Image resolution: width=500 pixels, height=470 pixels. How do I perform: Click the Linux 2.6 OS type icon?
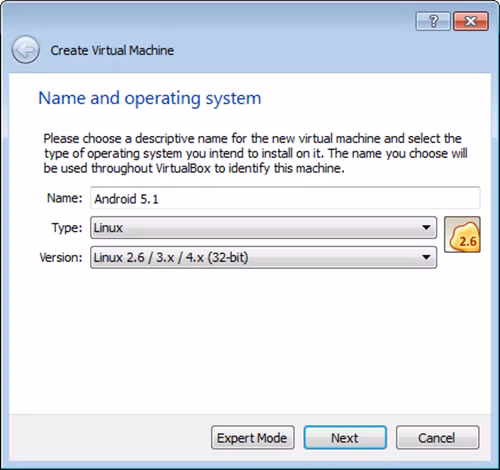[x=462, y=234]
